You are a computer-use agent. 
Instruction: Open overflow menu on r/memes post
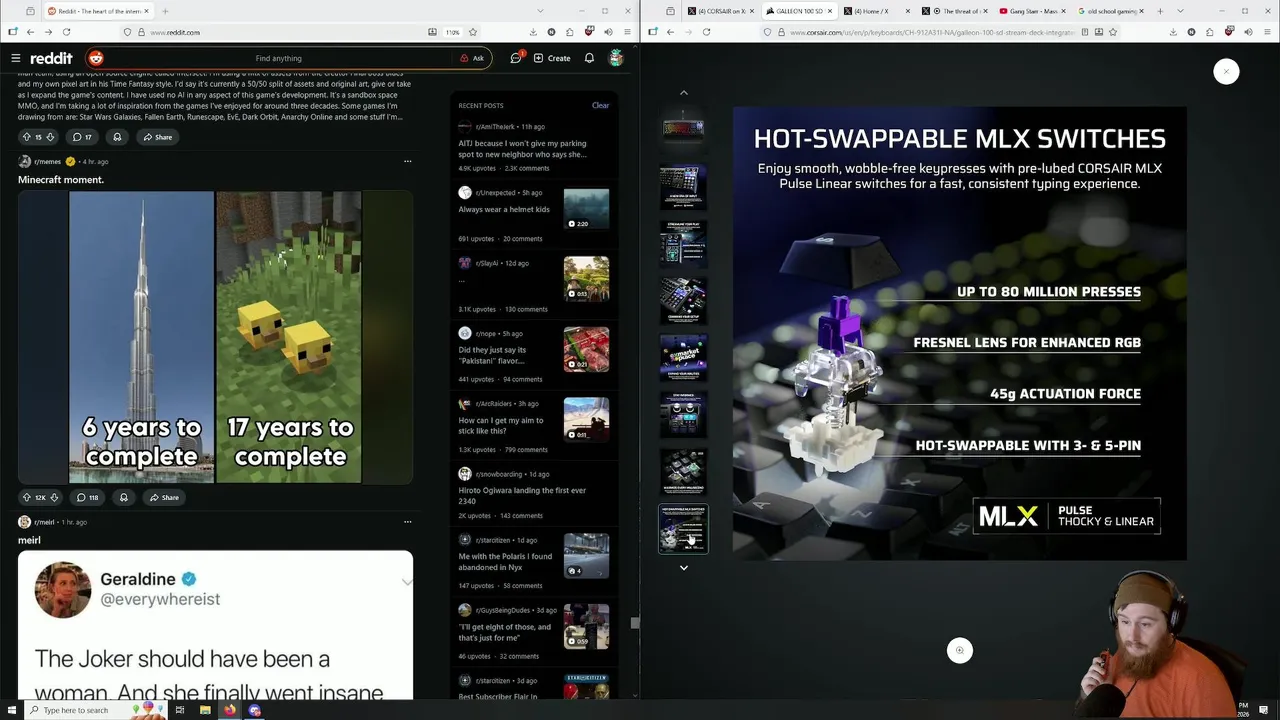(x=407, y=161)
